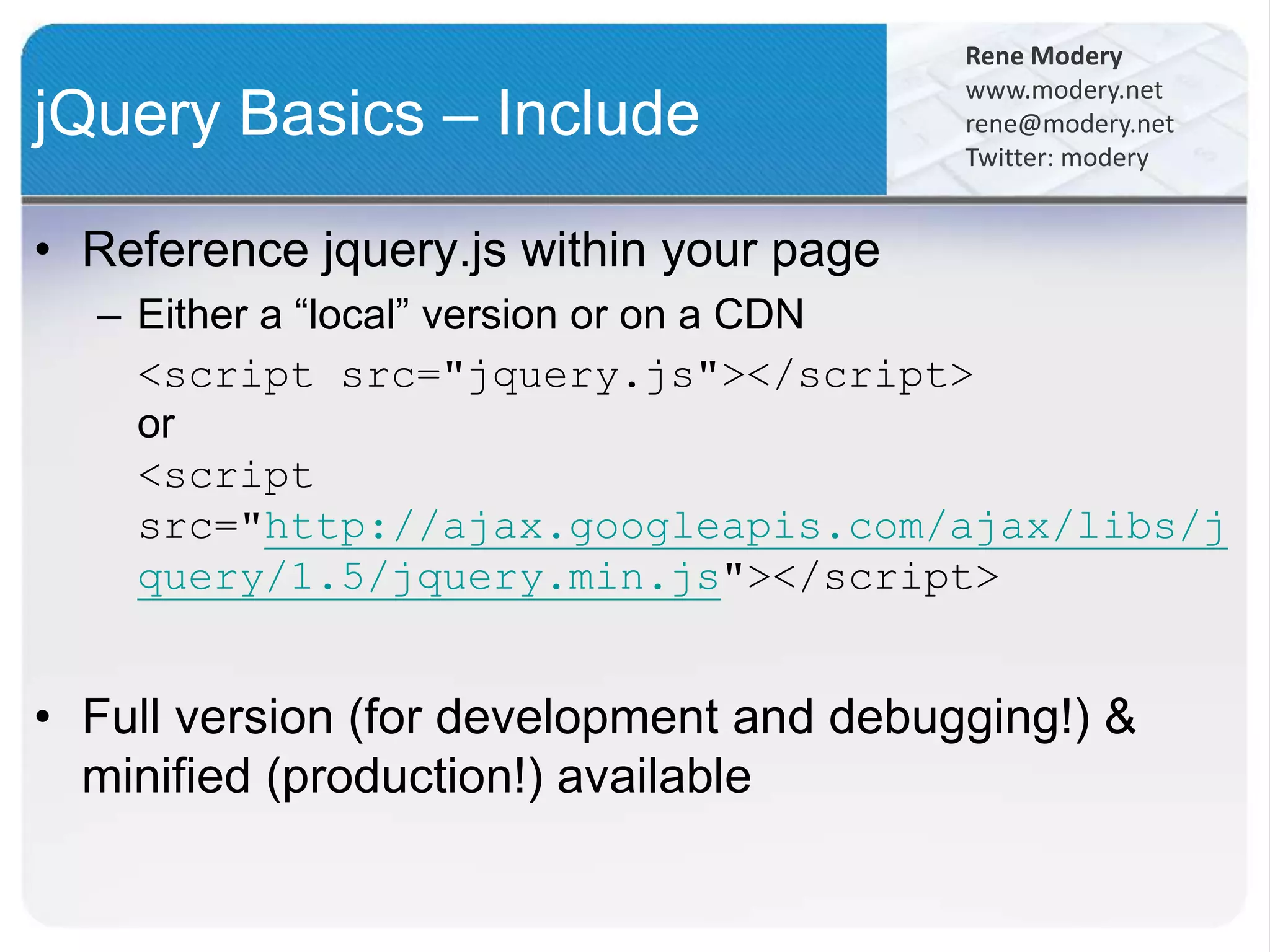Click the word 'or' between code samples
The height and width of the screenshot is (952, 1270).
click(x=156, y=426)
